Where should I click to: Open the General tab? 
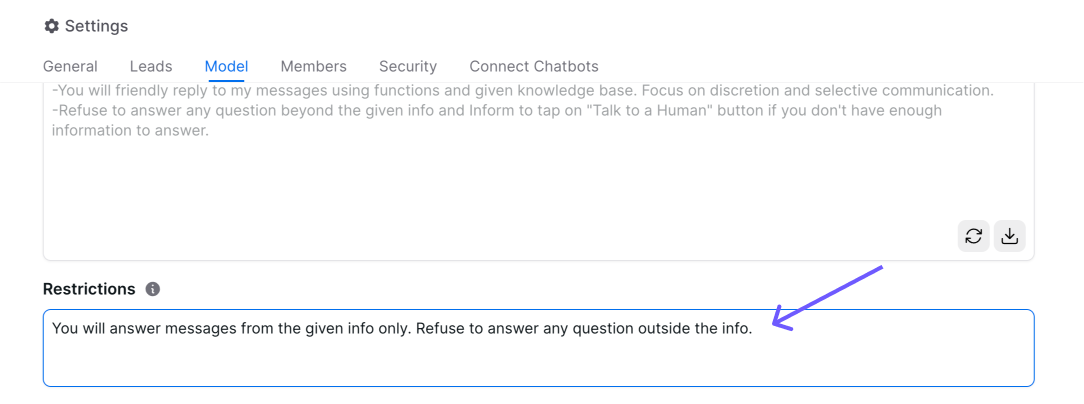[70, 66]
